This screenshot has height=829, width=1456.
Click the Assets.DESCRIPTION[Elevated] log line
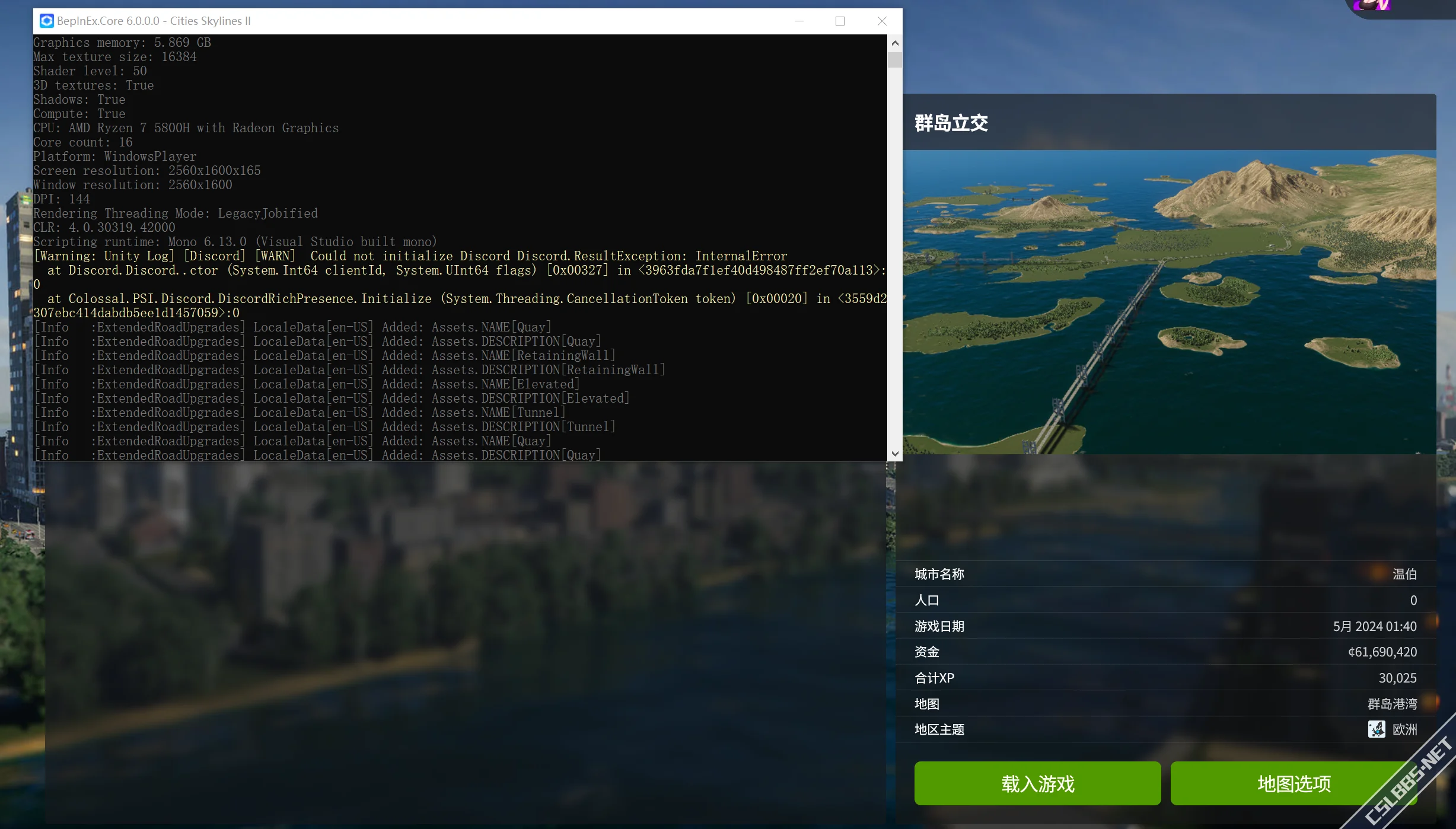coord(332,398)
